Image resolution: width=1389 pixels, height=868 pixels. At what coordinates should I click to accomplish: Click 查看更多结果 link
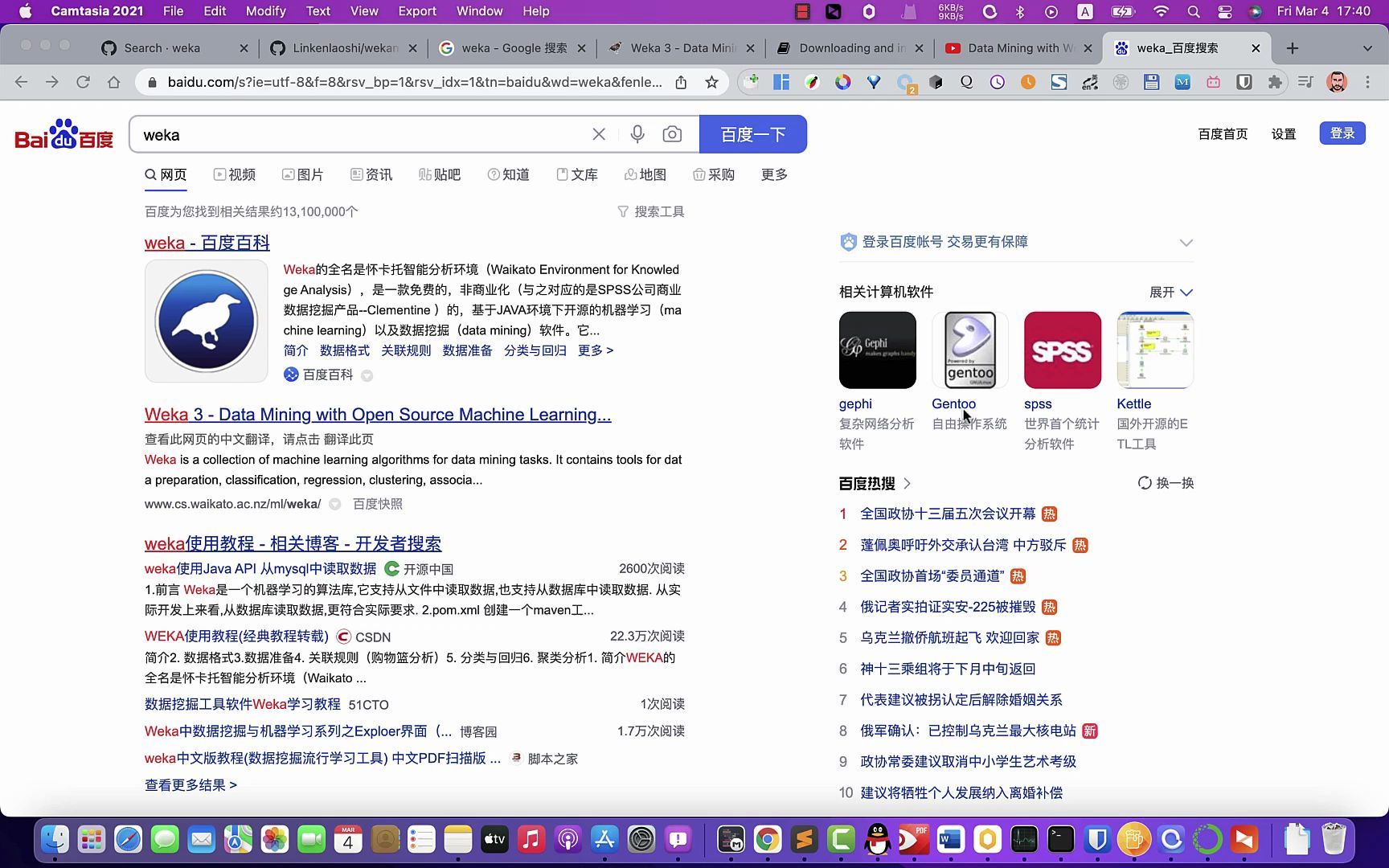(191, 785)
